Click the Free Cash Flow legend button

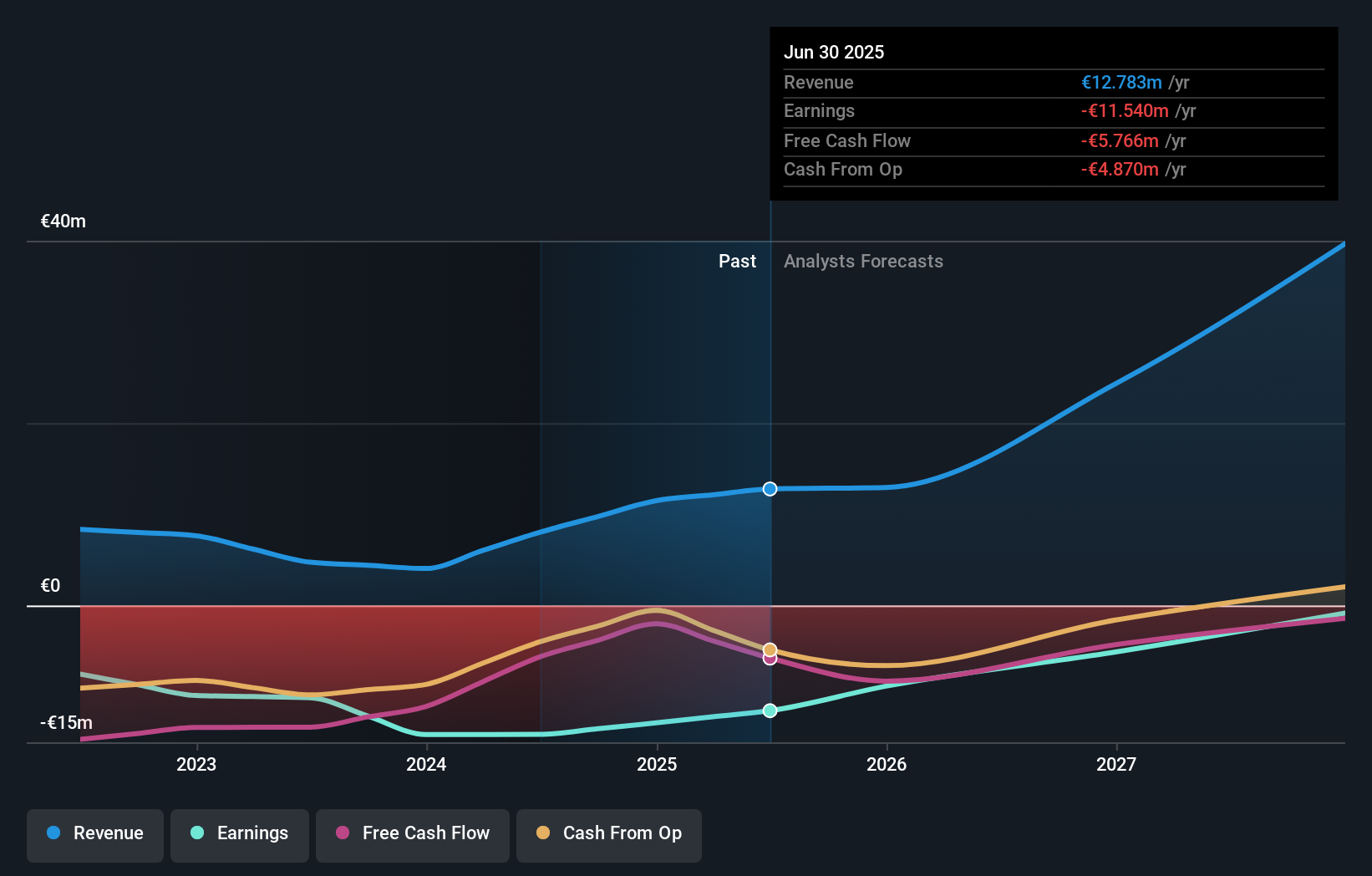pos(412,833)
